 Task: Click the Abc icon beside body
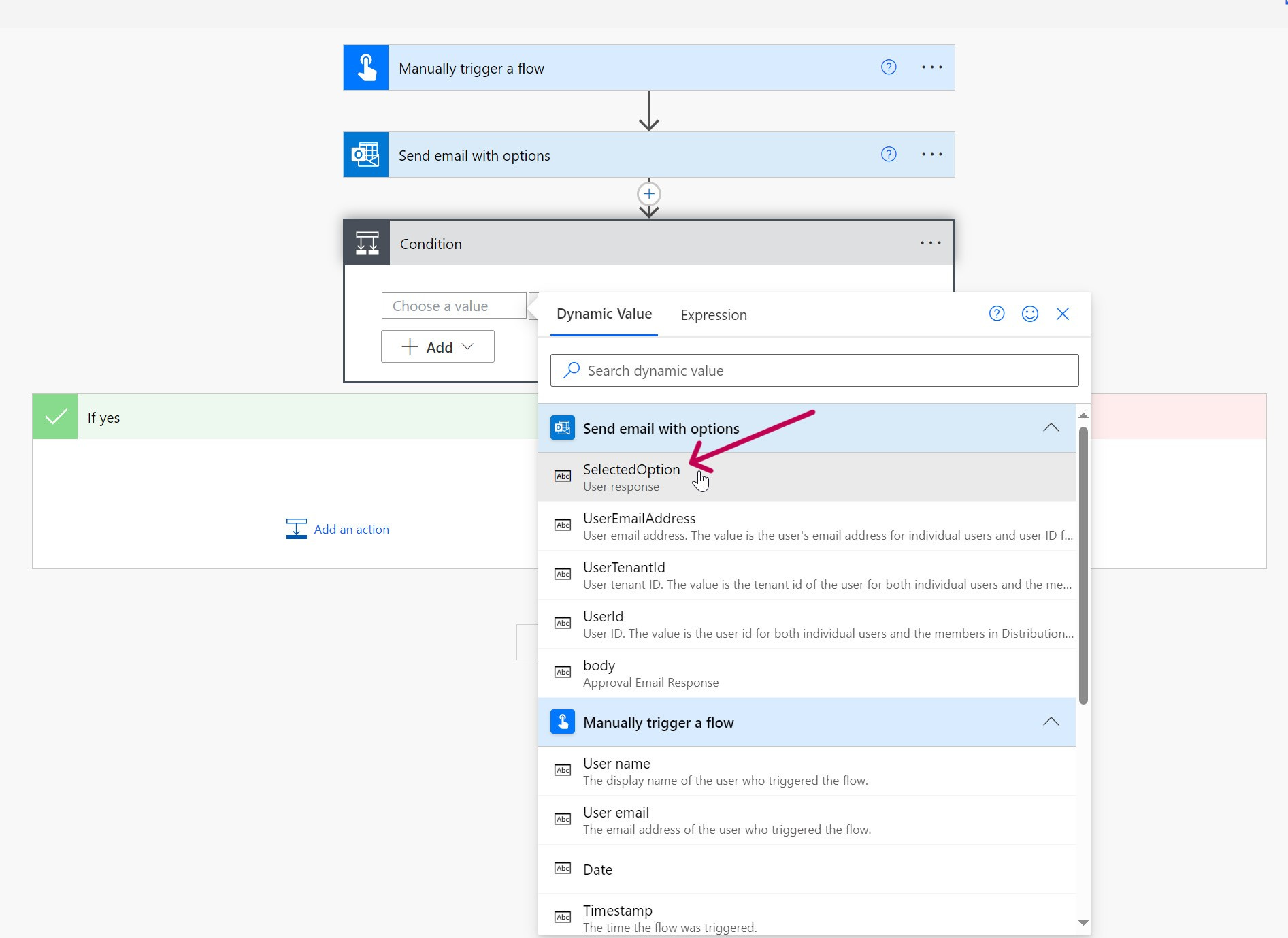pyautogui.click(x=563, y=672)
